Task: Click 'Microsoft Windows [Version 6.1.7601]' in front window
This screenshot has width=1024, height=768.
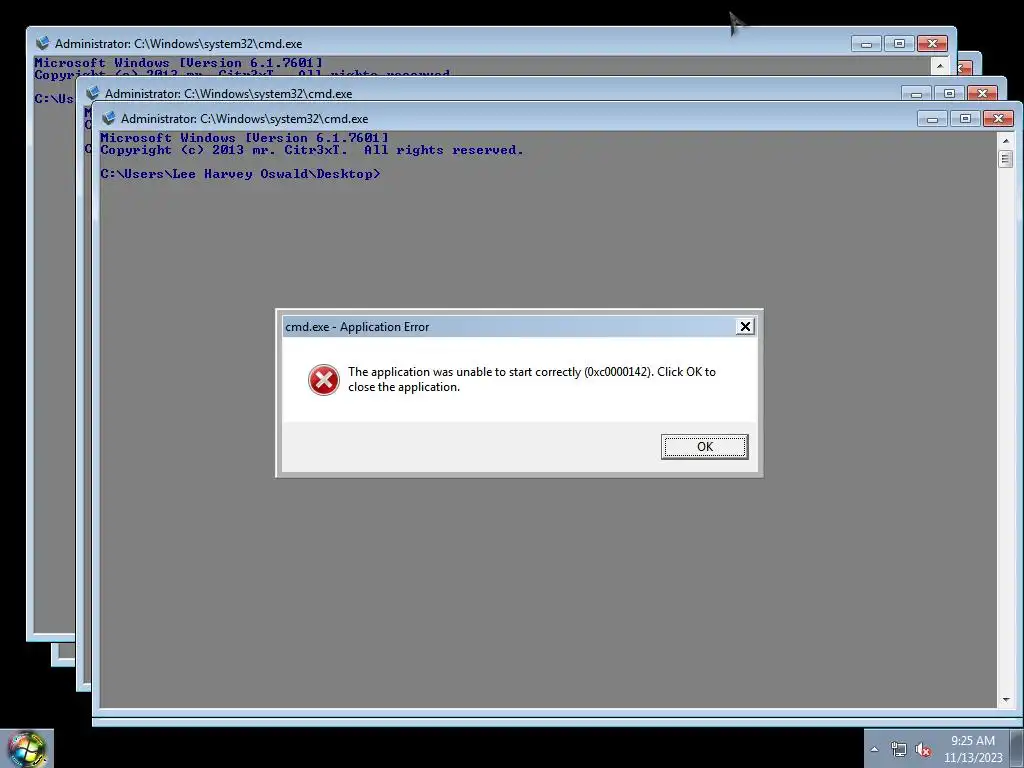Action: (244, 138)
